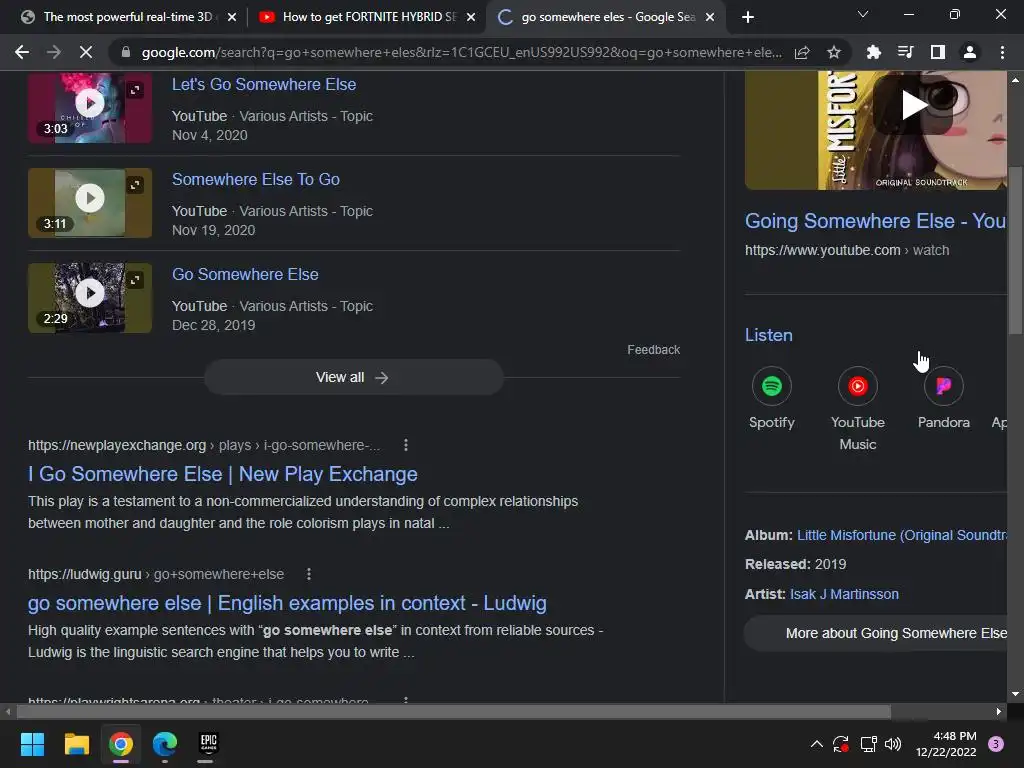
Task: Open the volume speaker tray icon
Action: [893, 744]
